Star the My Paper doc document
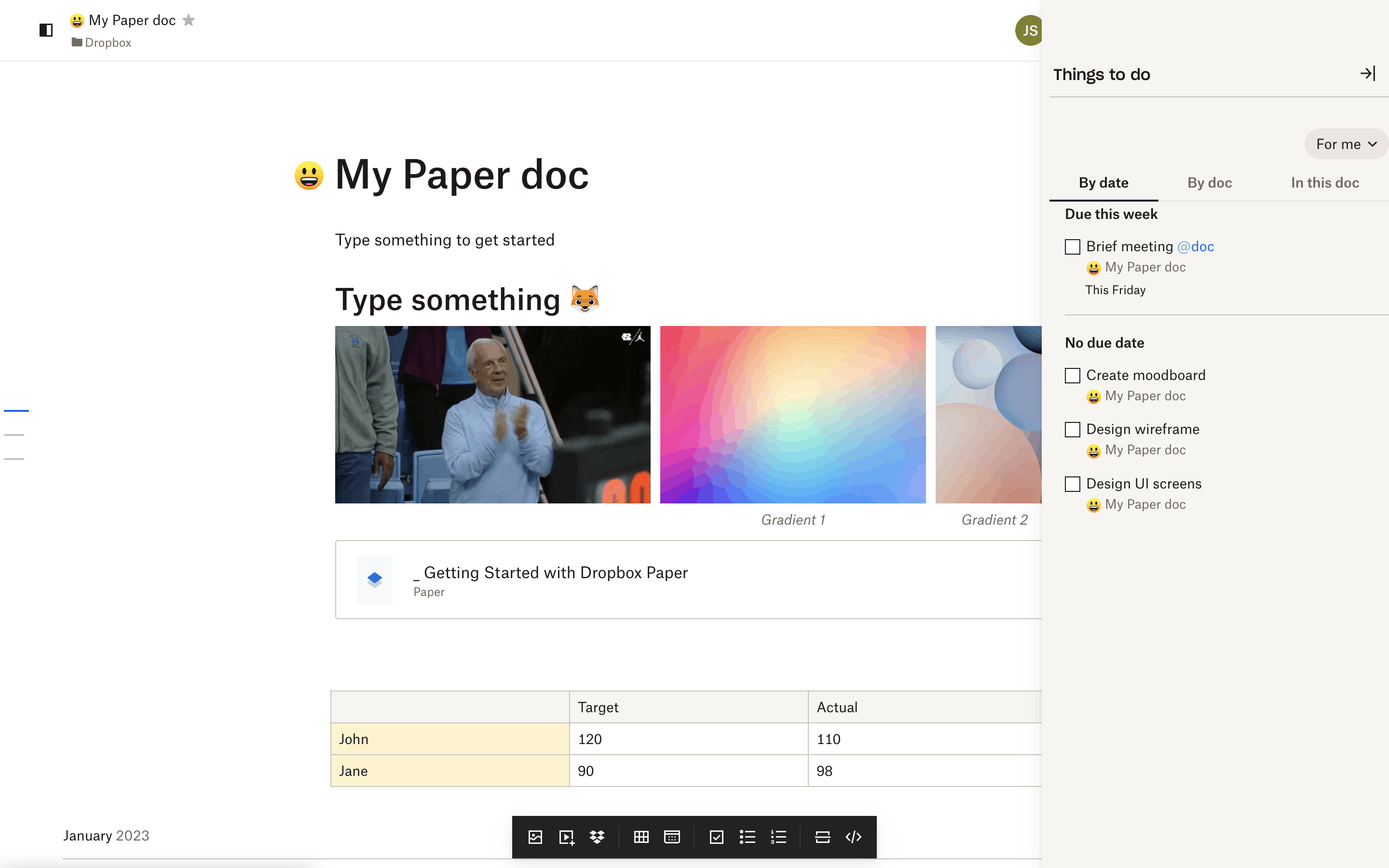 click(189, 20)
